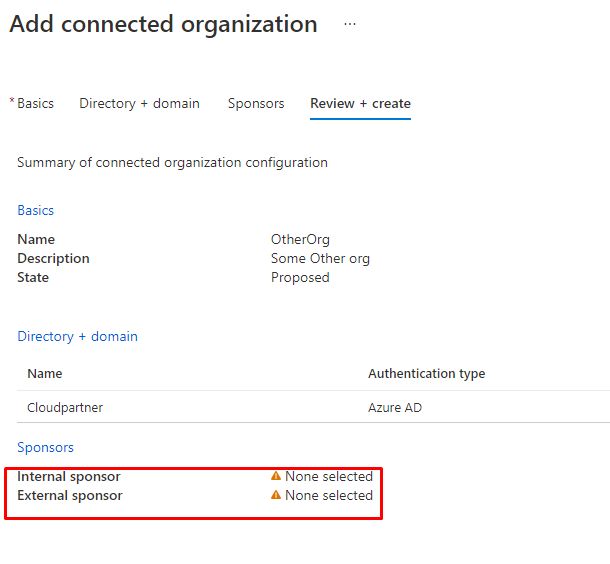The width and height of the screenshot is (610, 564).
Task: Switch to the Basics tab
Action: coord(35,103)
